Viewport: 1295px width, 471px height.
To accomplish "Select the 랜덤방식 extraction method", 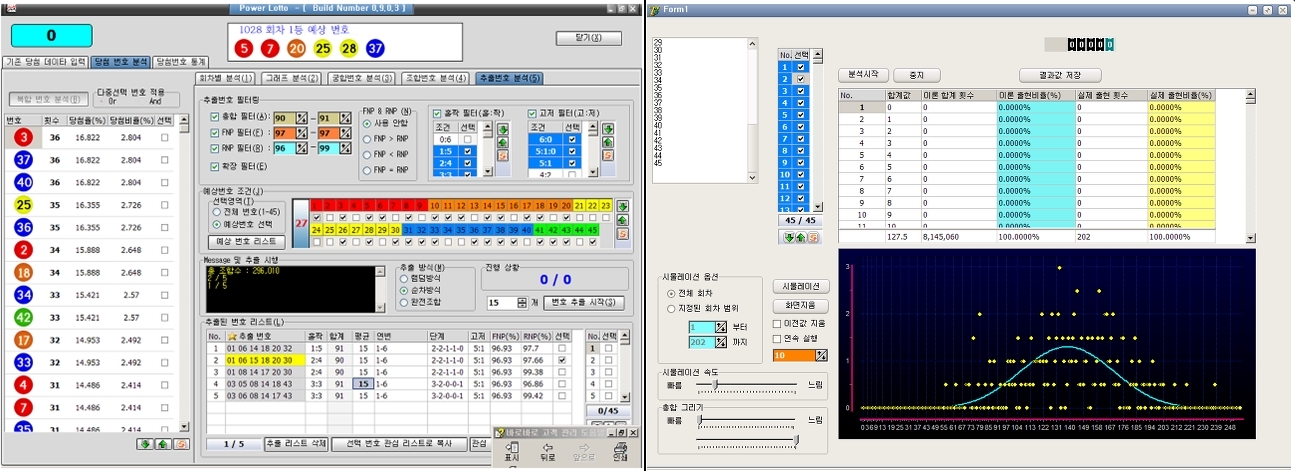I will pyautogui.click(x=404, y=277).
